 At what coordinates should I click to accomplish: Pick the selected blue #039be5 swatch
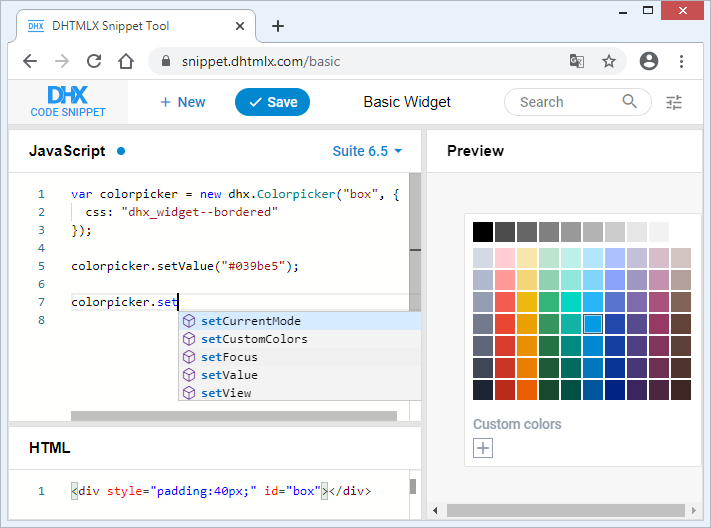tap(593, 324)
